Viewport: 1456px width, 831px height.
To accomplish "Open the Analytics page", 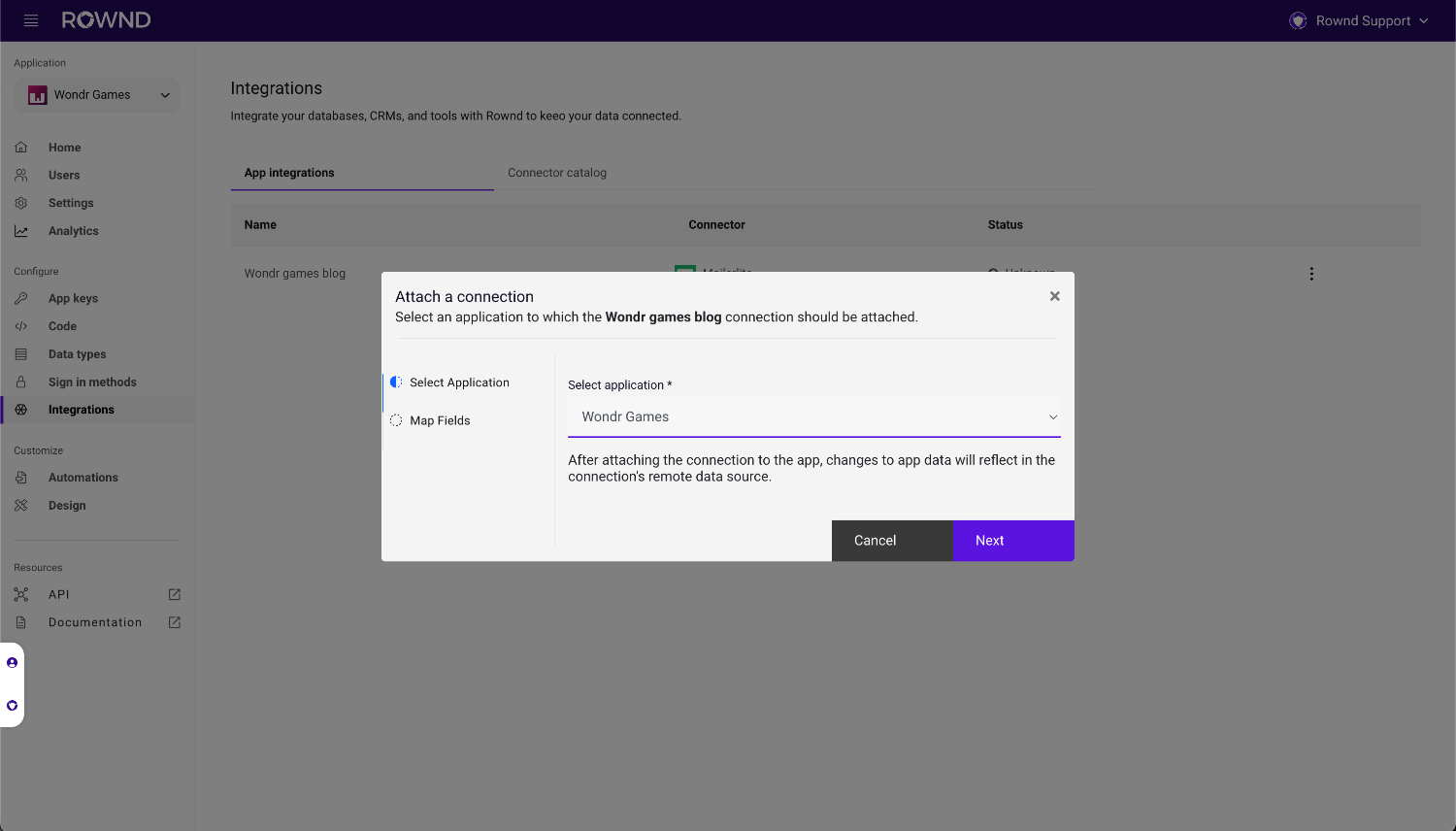I will [x=74, y=231].
